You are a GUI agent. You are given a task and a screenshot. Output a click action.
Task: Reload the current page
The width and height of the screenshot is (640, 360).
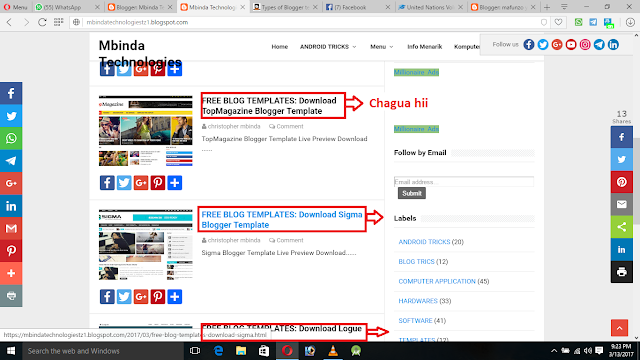tap(42, 22)
